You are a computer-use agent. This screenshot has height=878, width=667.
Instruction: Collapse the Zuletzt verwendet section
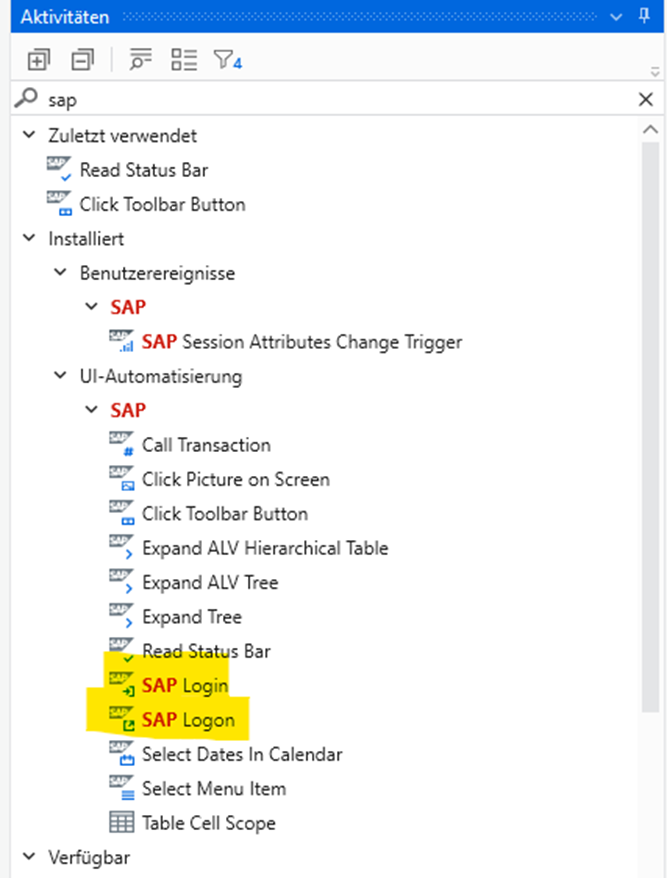tap(28, 135)
